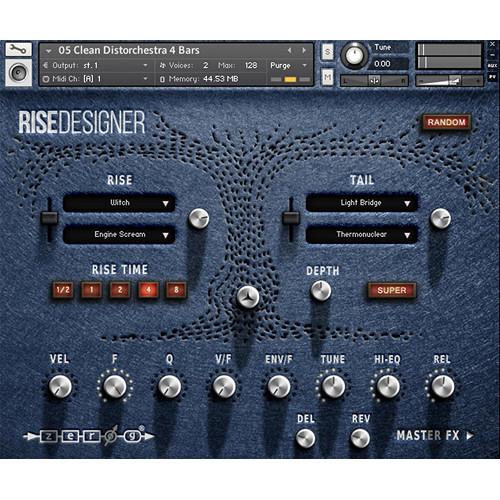Viewport: 500px width, 500px height.
Task: Adjust the instrument volume slider
Action: pyautogui.click(x=449, y=80)
